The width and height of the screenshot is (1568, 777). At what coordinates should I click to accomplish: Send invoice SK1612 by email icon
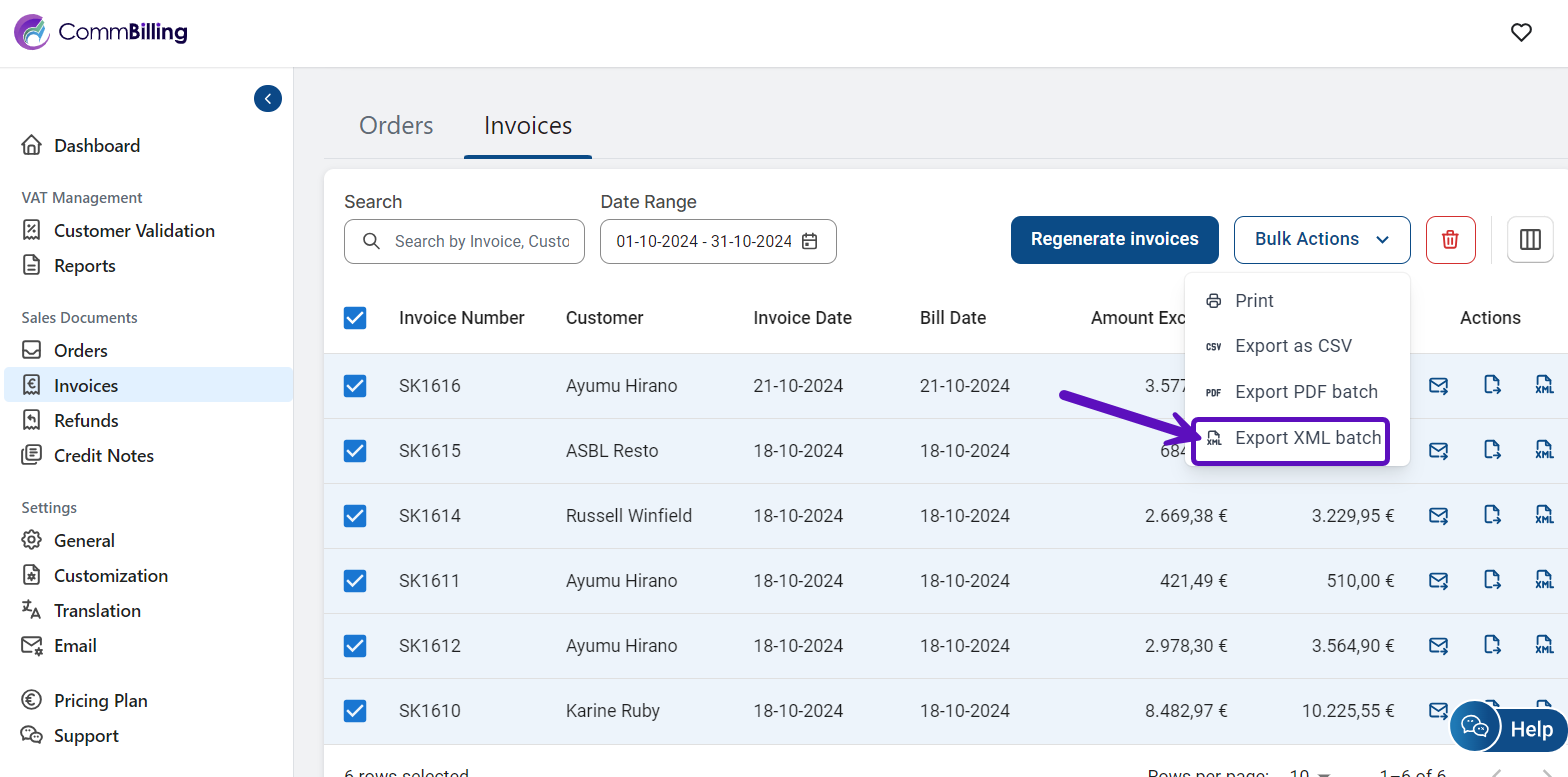click(1438, 646)
